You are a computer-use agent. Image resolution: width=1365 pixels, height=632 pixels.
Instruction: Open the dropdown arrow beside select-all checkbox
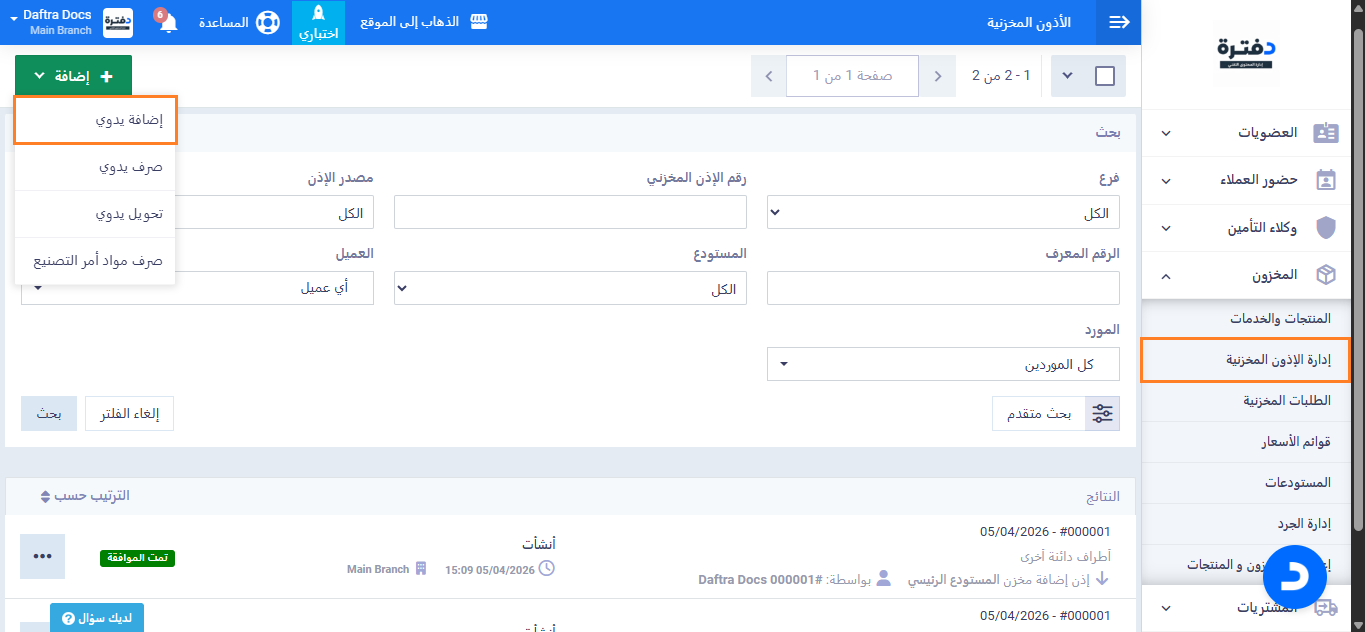(x=1066, y=76)
